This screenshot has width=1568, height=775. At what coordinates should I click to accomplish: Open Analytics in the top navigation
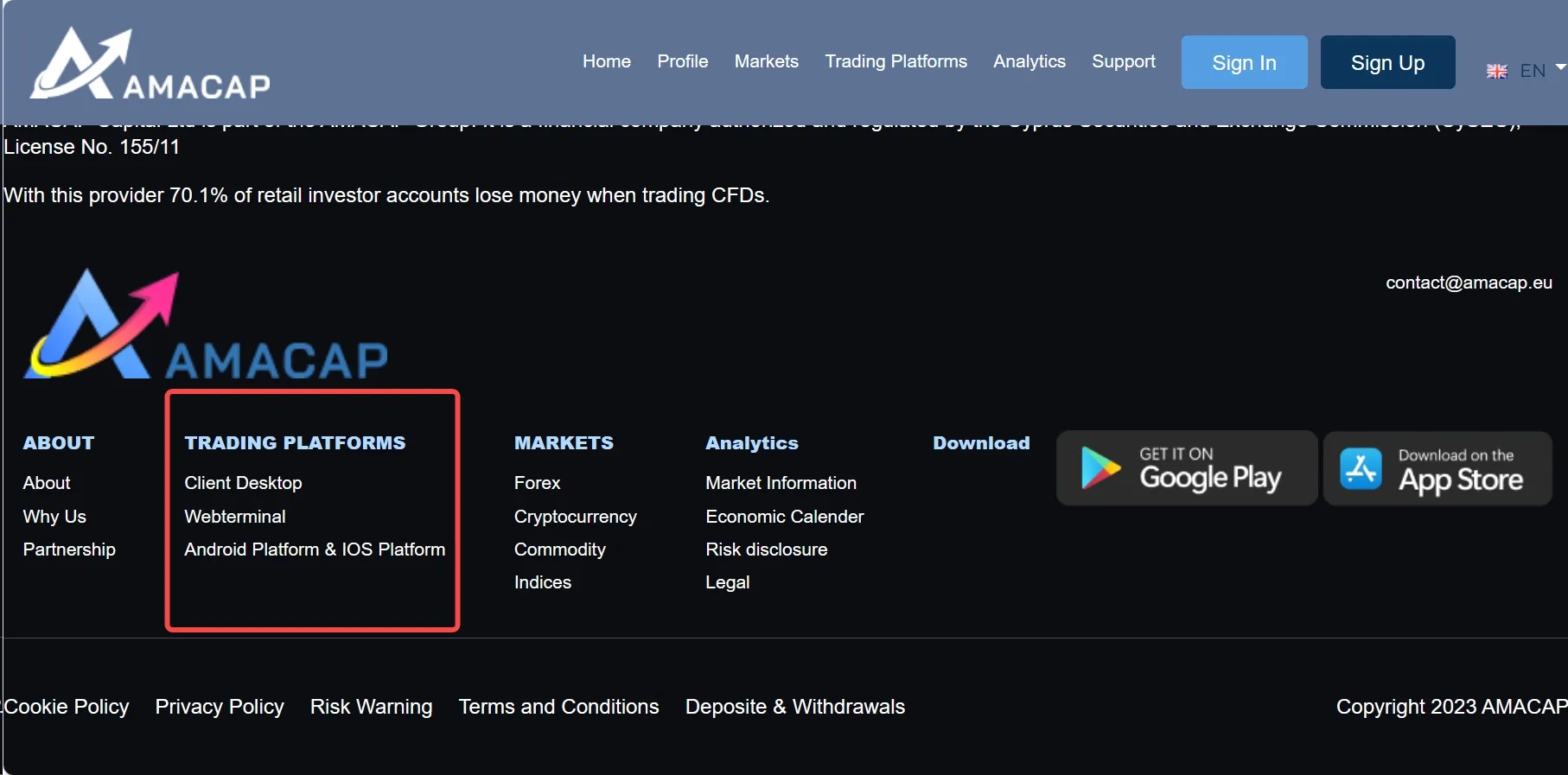click(1029, 61)
